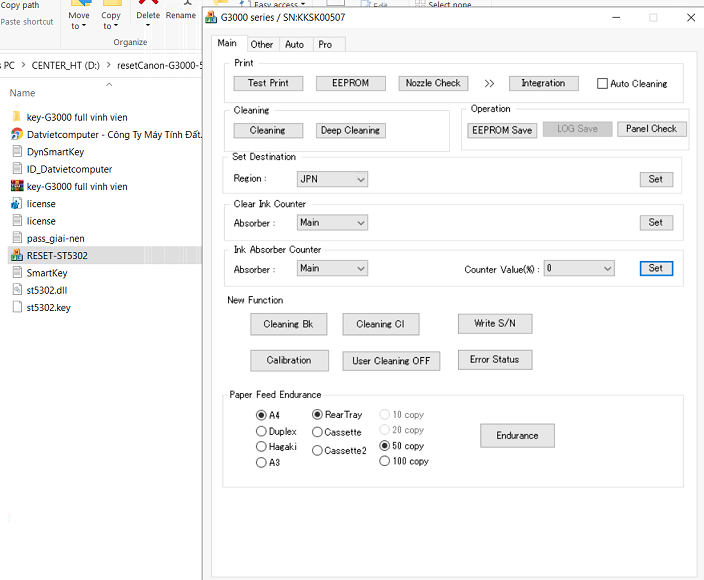Screen dimensions: 704x580
Task: Select the RearTray radio button
Action: pyautogui.click(x=317, y=414)
